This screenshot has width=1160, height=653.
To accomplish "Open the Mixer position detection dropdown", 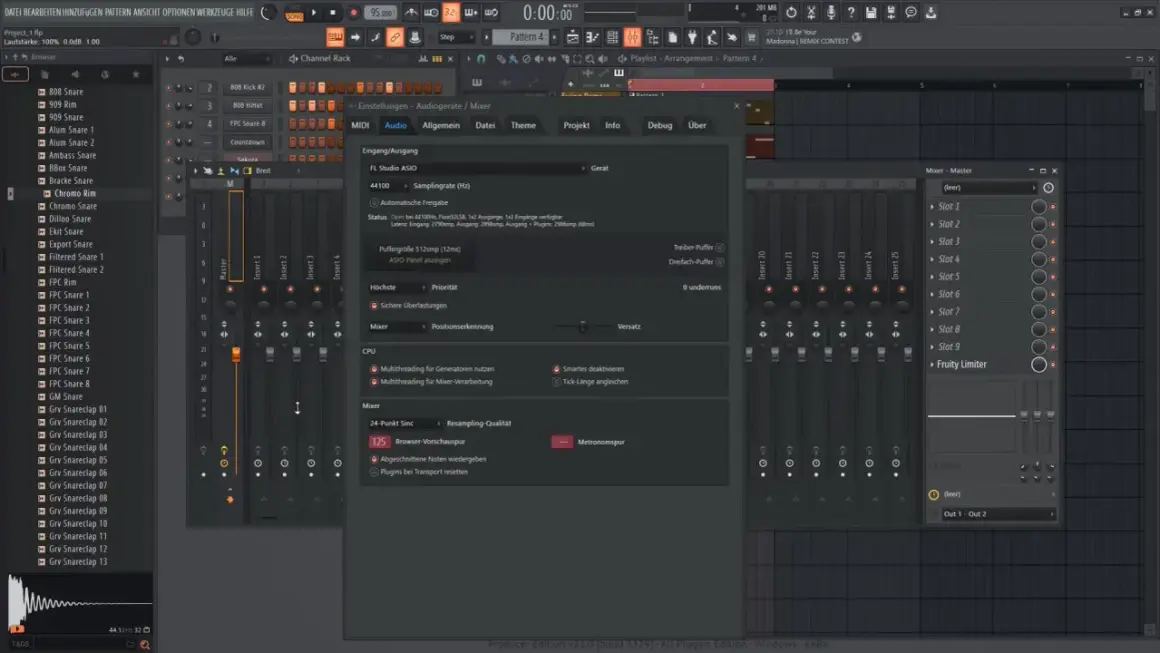I will tap(397, 326).
